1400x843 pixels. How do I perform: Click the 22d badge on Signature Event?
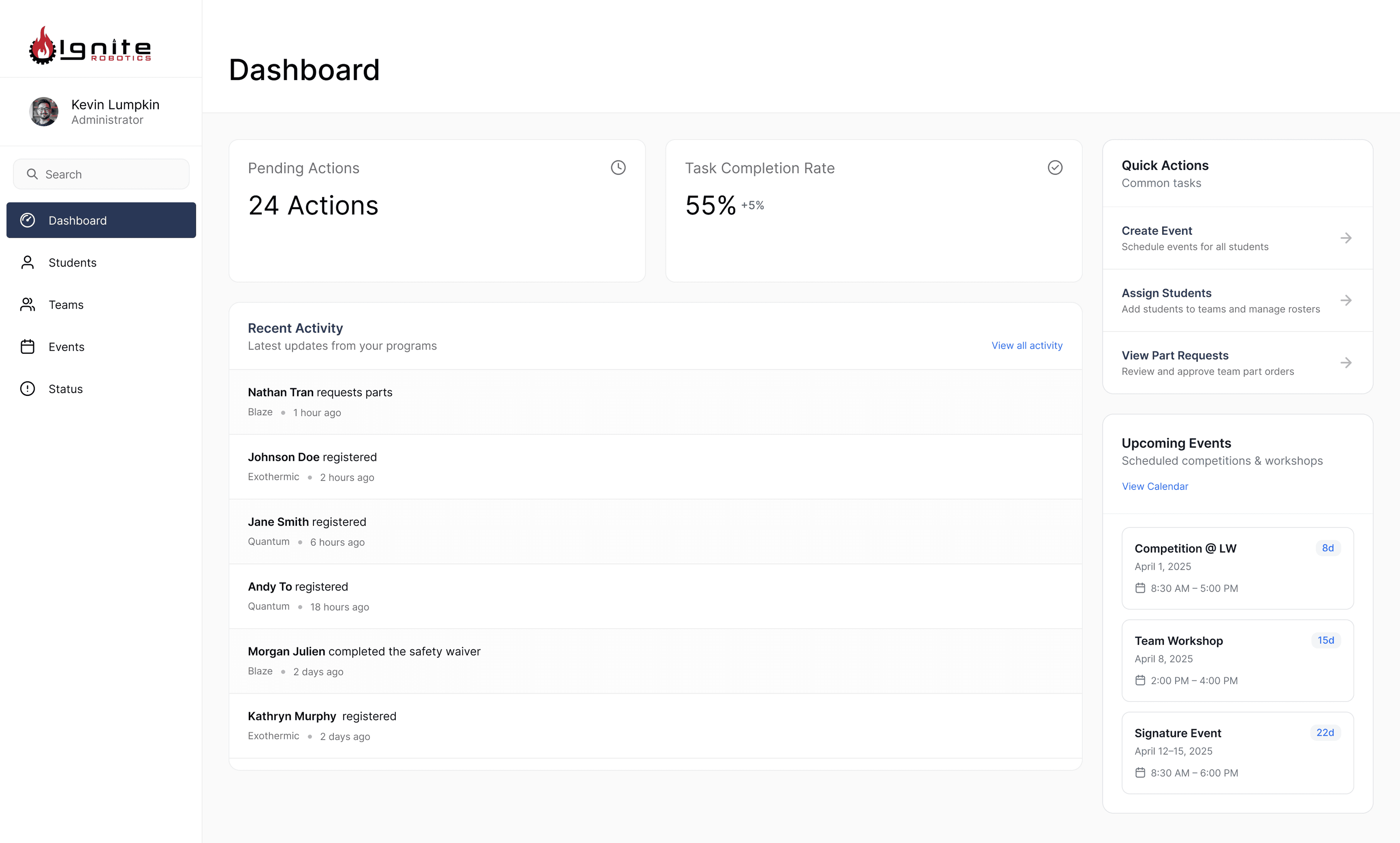[1324, 732]
